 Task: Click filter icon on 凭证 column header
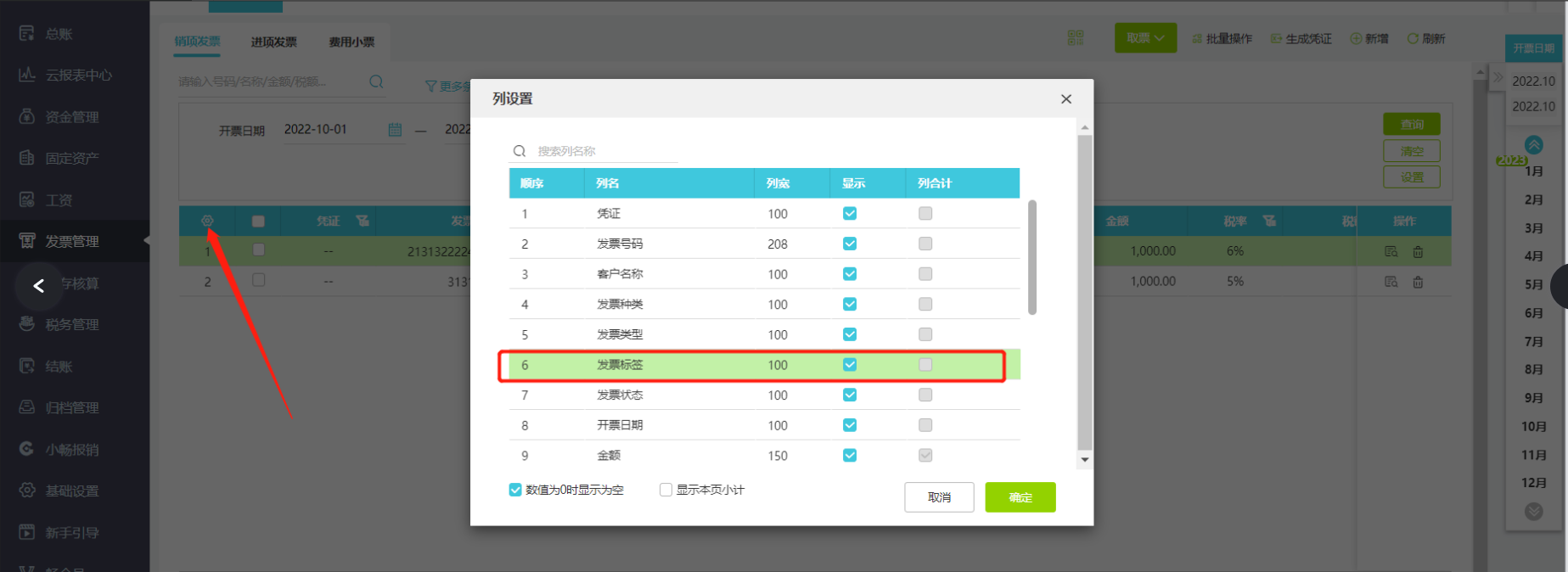coord(362,221)
